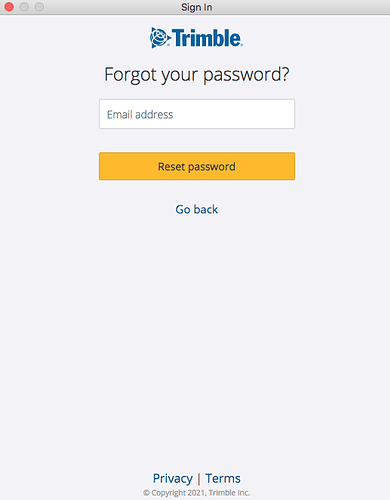
Task: Submit with the yellow Reset password button
Action: click(197, 166)
